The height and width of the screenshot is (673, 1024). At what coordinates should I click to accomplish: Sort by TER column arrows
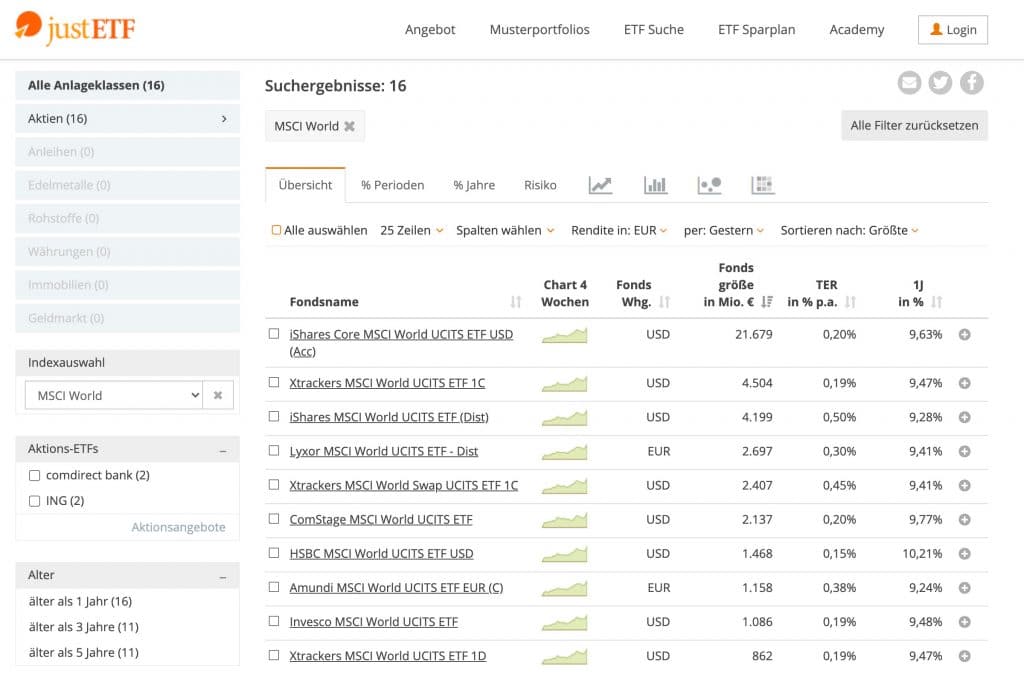(850, 302)
